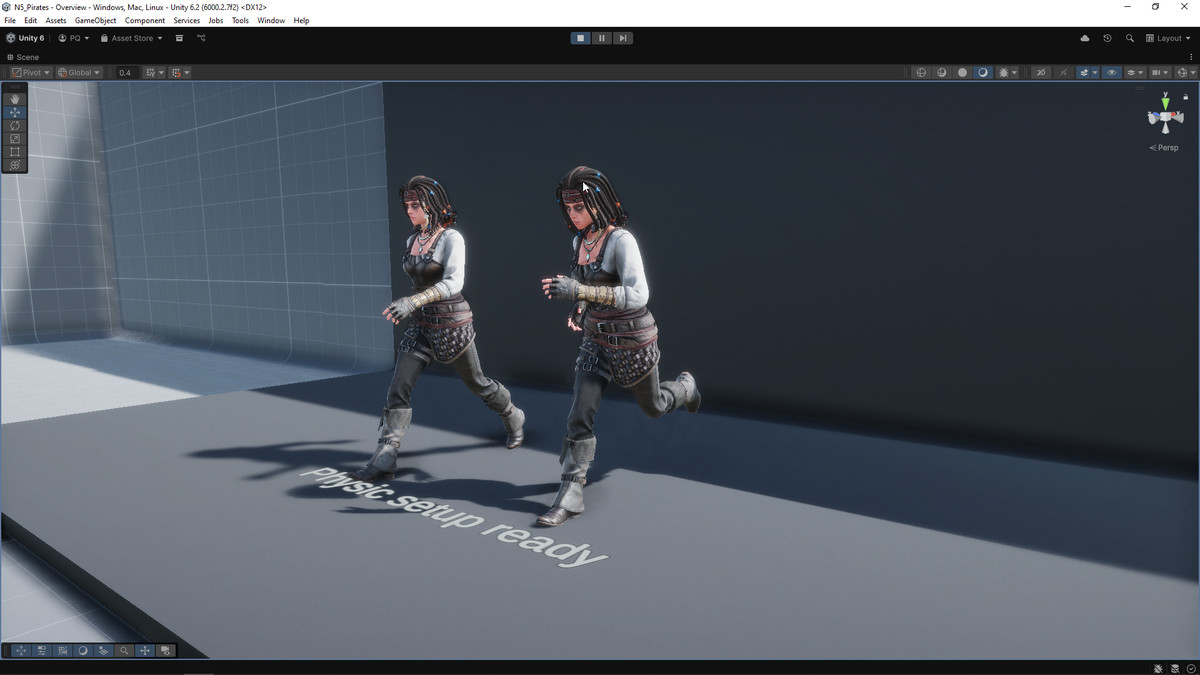The width and height of the screenshot is (1200, 675).
Task: Select the Scale tool
Action: point(14,139)
